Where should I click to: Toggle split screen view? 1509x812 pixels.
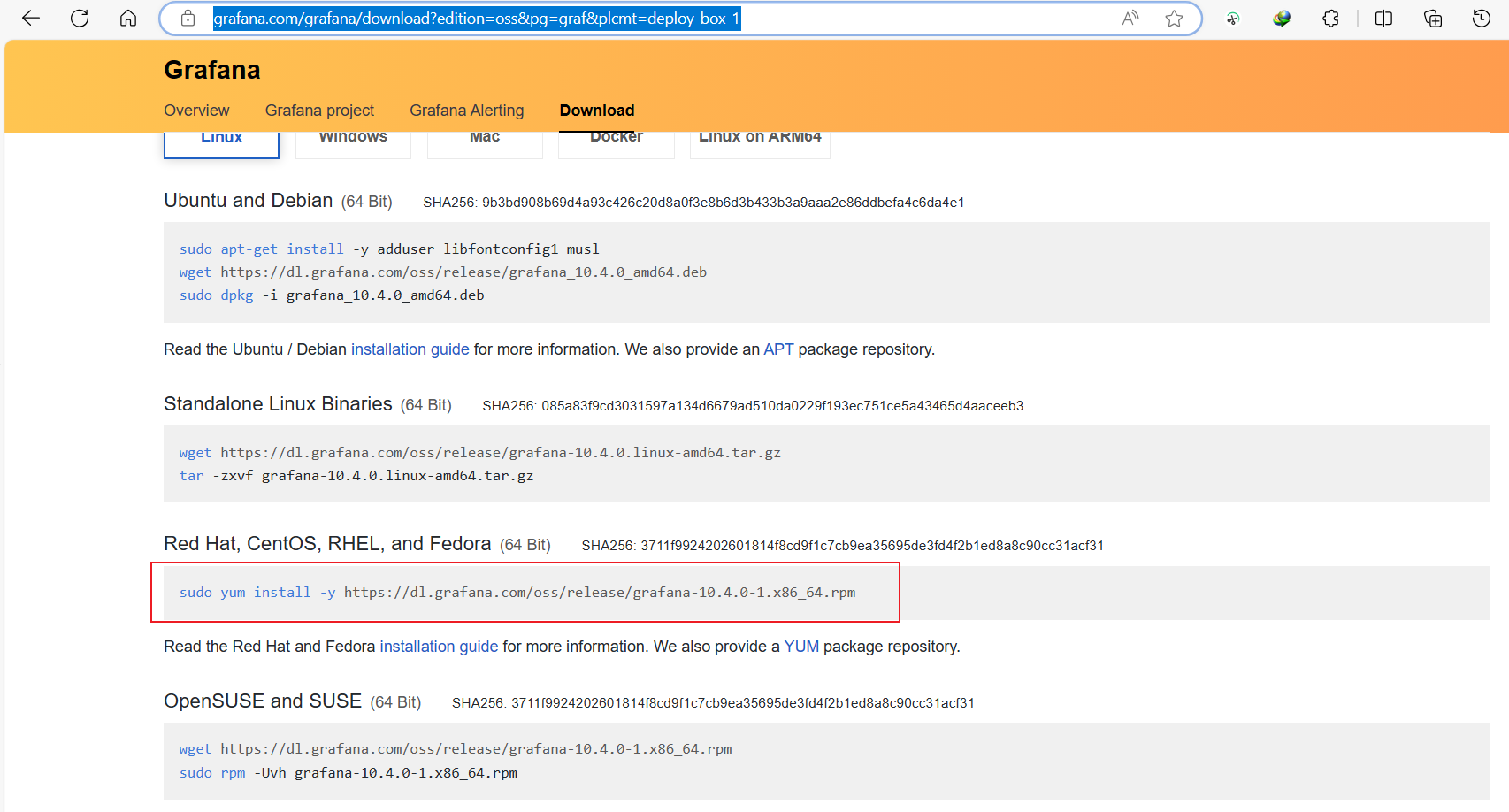[1383, 19]
